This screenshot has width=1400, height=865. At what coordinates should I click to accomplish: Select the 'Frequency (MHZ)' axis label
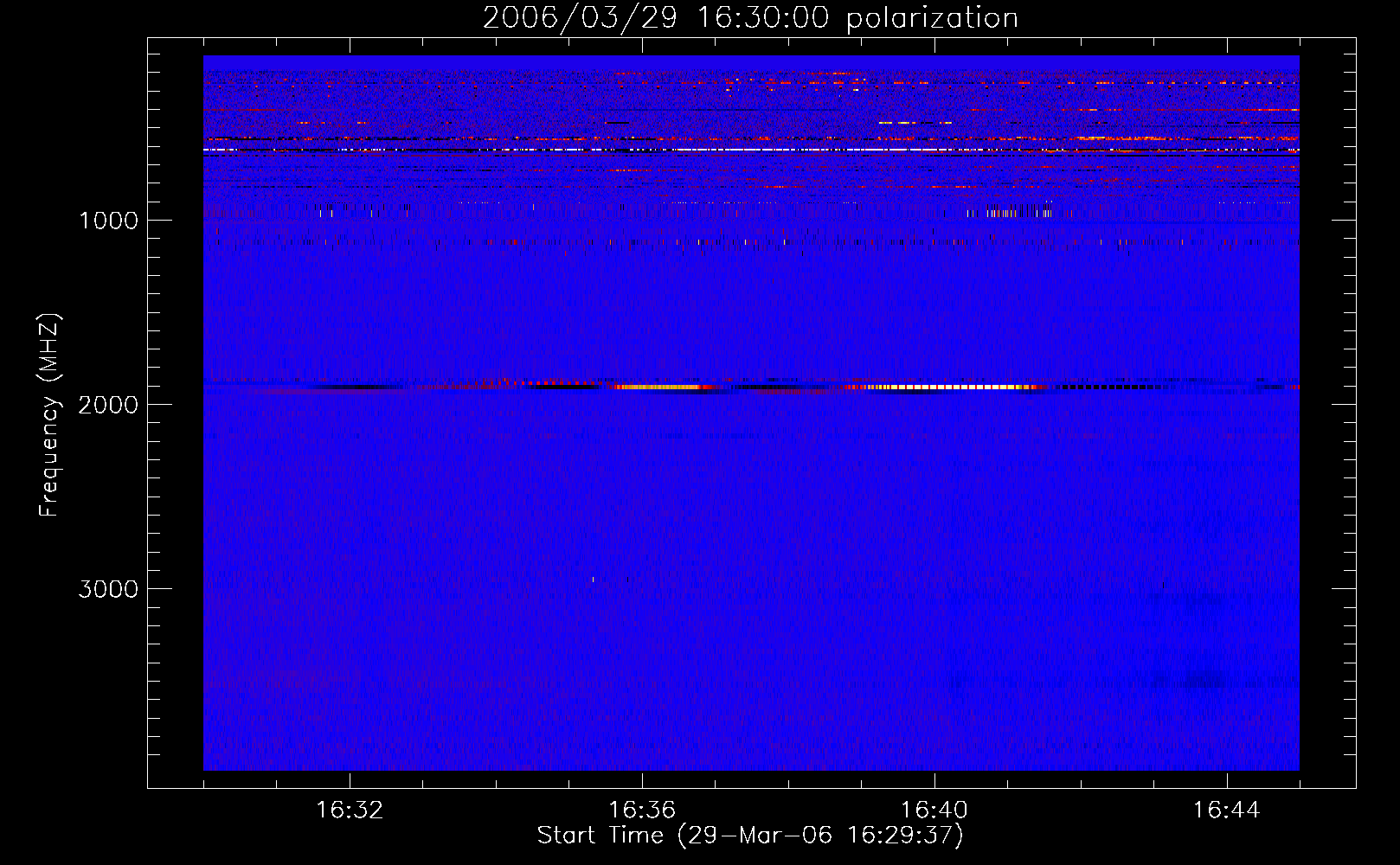(49, 416)
